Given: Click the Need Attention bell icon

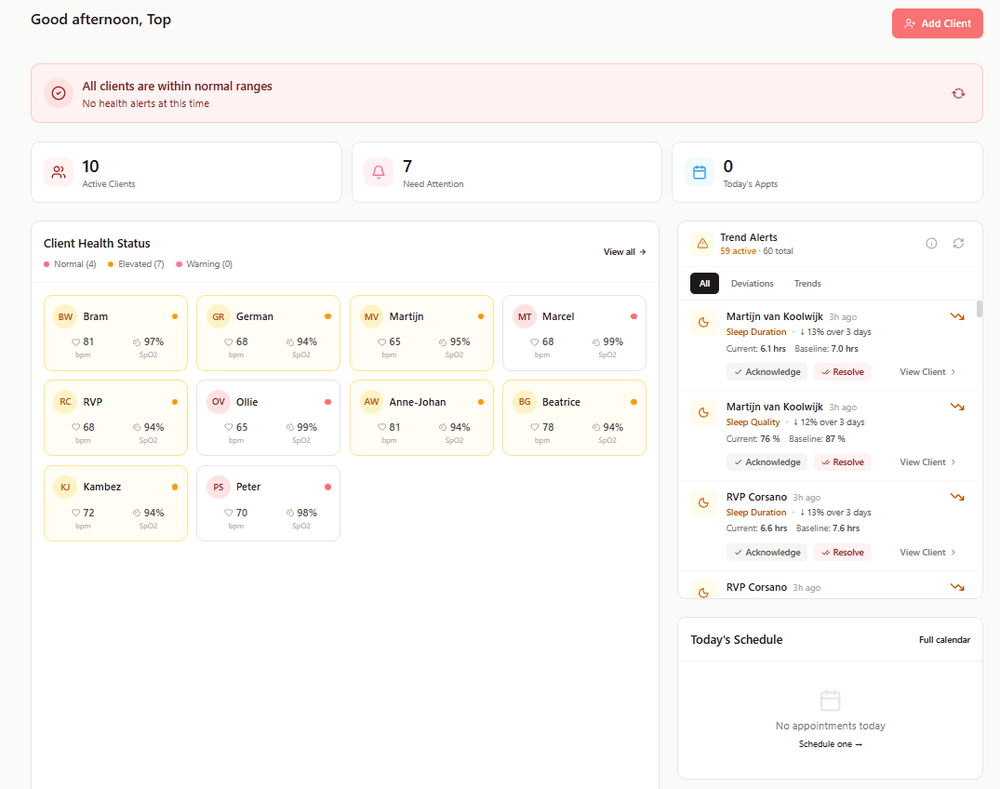Looking at the screenshot, I should click(378, 171).
